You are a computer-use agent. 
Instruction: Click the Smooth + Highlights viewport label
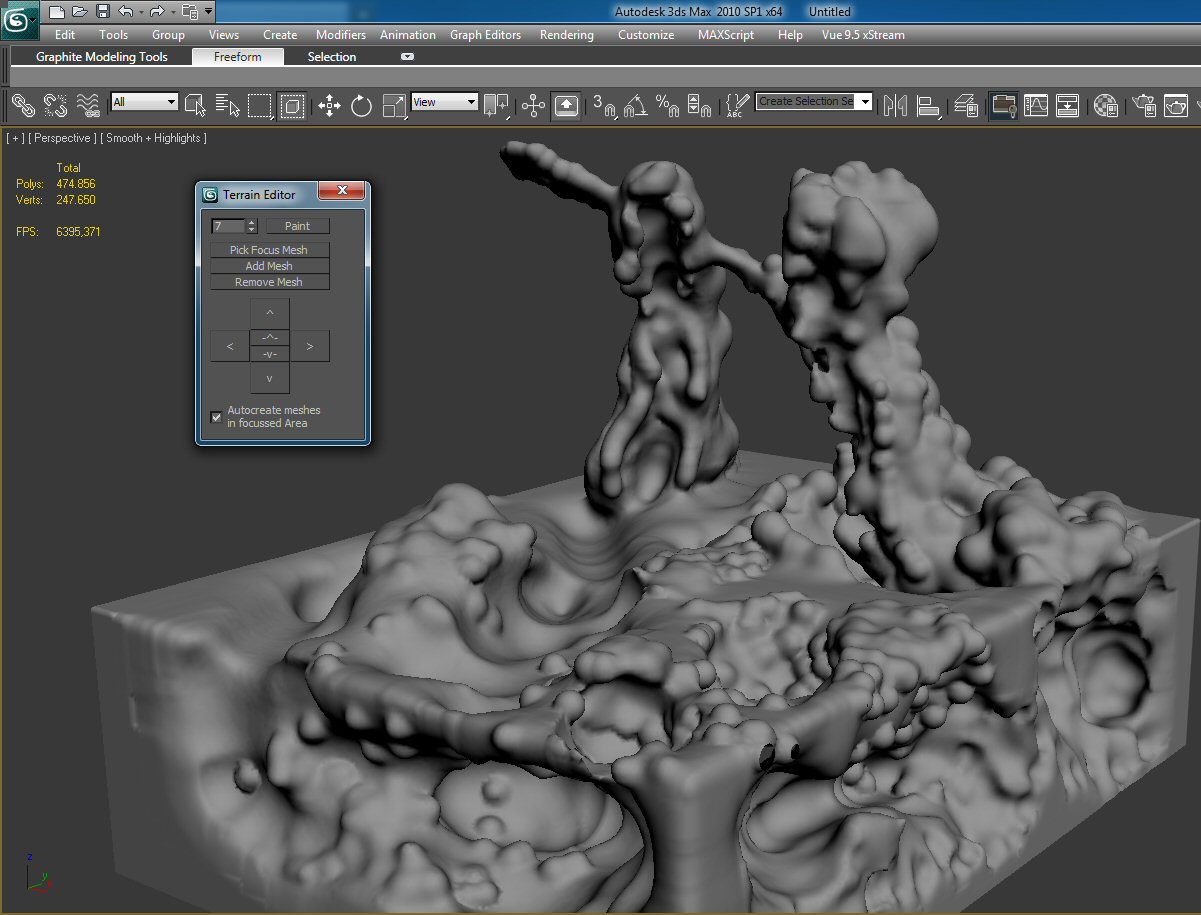pos(154,138)
